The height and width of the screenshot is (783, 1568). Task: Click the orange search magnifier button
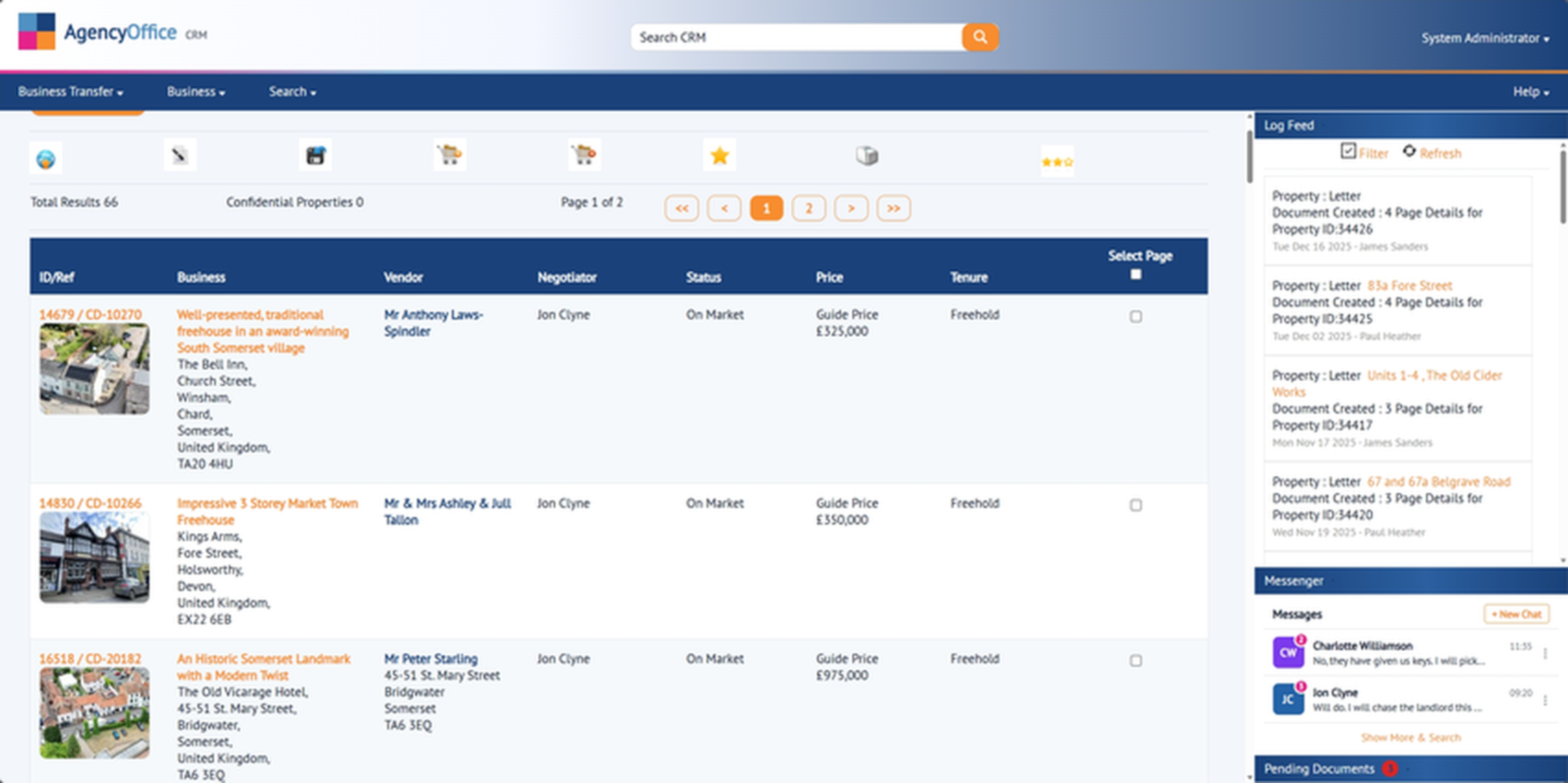pos(979,36)
